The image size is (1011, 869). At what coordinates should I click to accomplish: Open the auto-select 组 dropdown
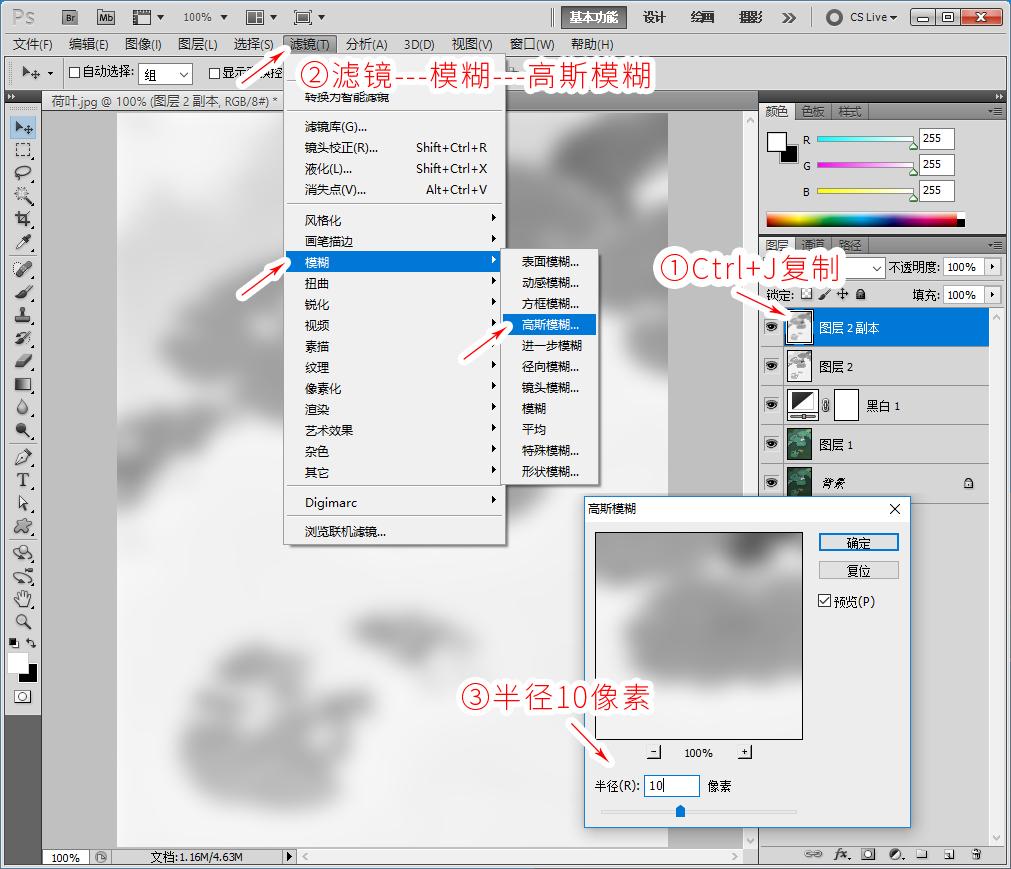pos(166,75)
